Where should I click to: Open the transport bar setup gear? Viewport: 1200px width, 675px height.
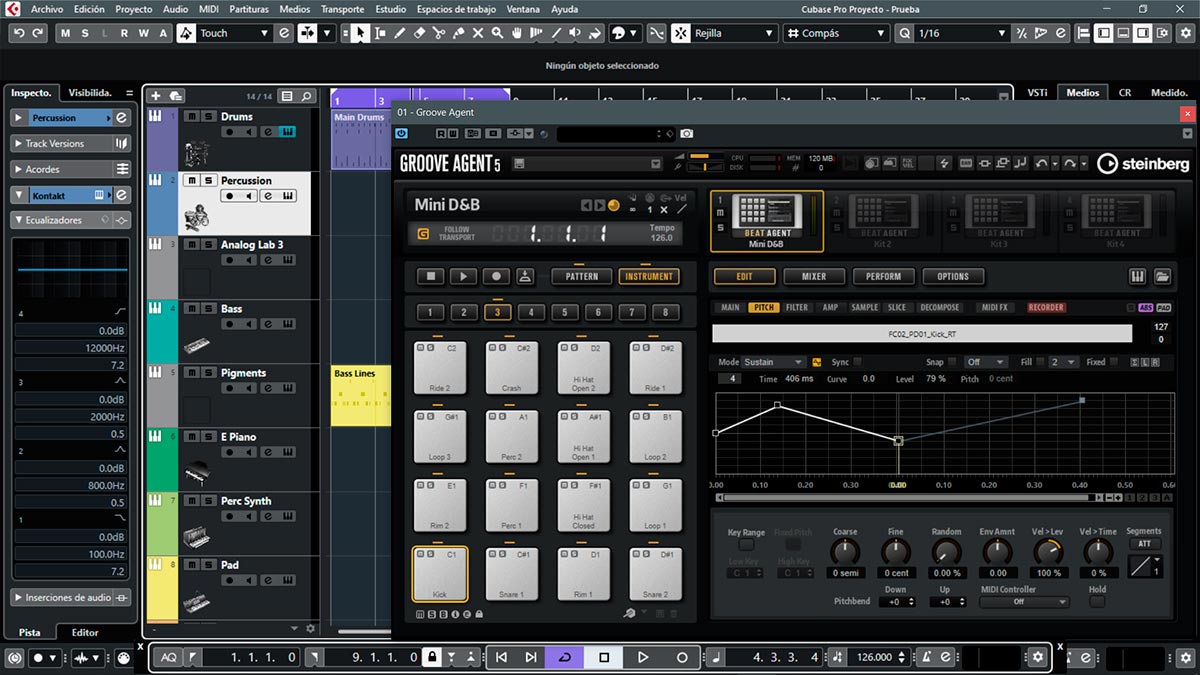tap(1038, 657)
